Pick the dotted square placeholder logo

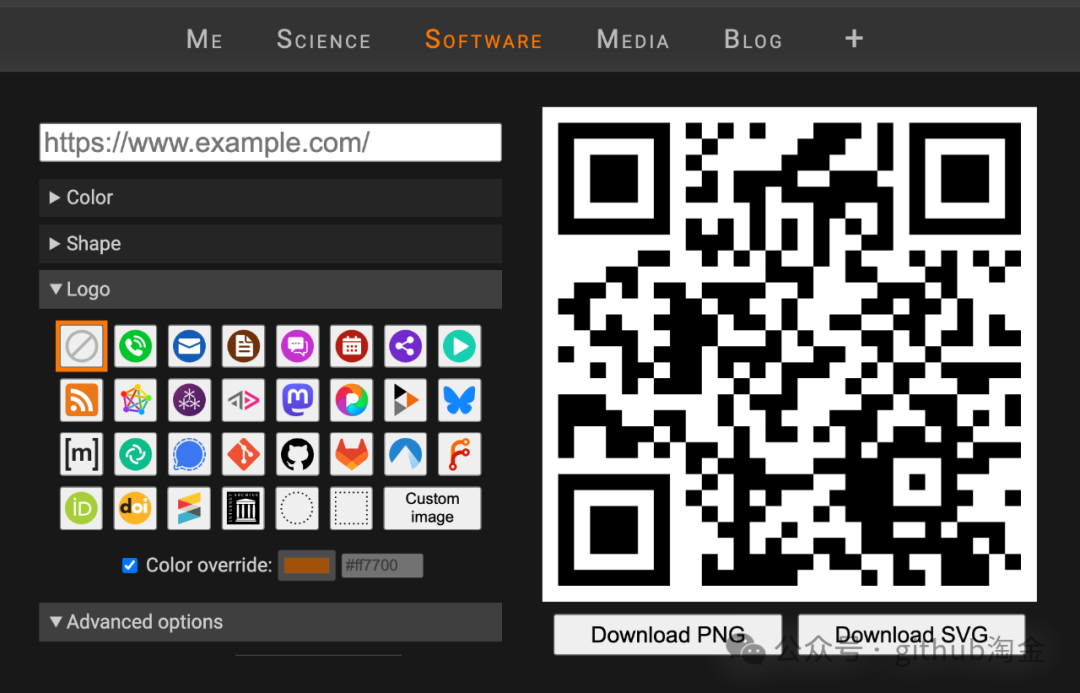coord(351,508)
